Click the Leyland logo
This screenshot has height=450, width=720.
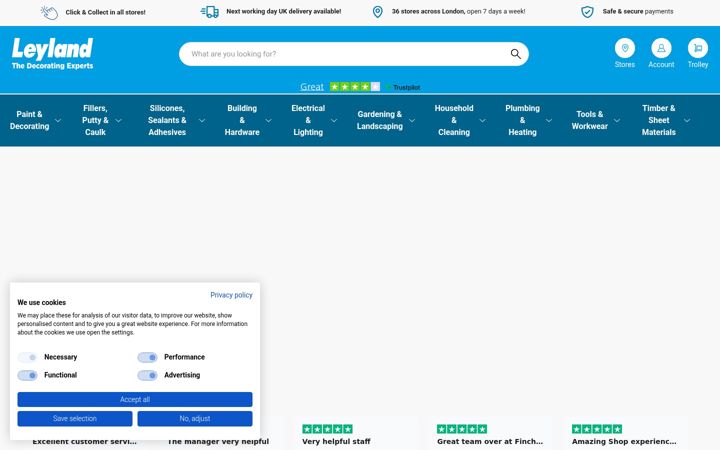coord(52,53)
